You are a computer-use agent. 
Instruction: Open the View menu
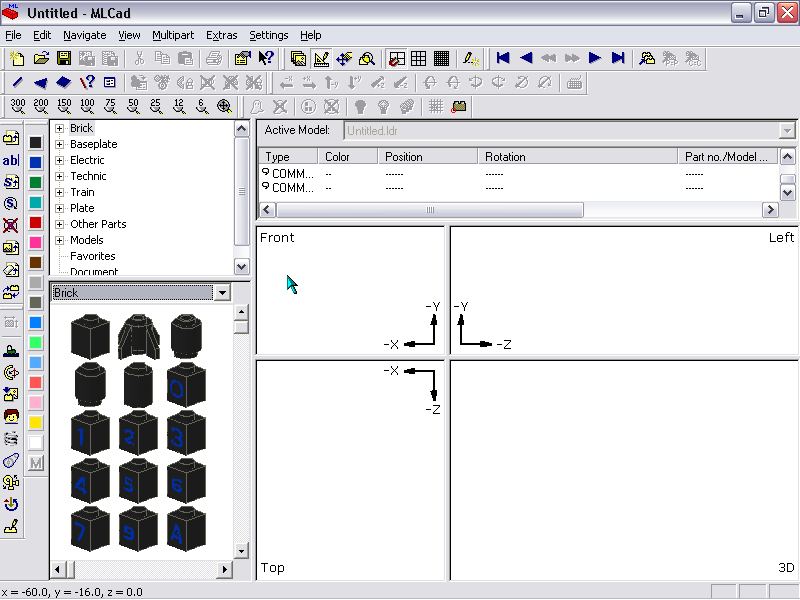pos(129,35)
